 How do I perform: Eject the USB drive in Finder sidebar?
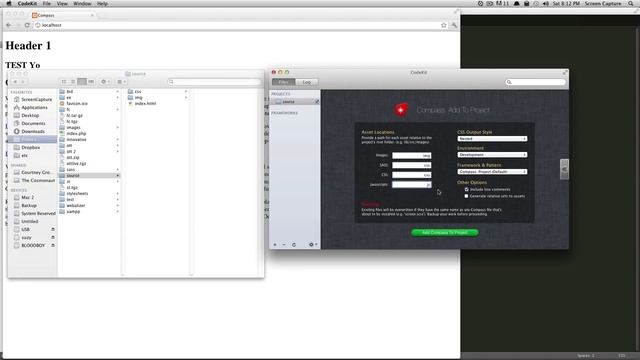pos(53,229)
